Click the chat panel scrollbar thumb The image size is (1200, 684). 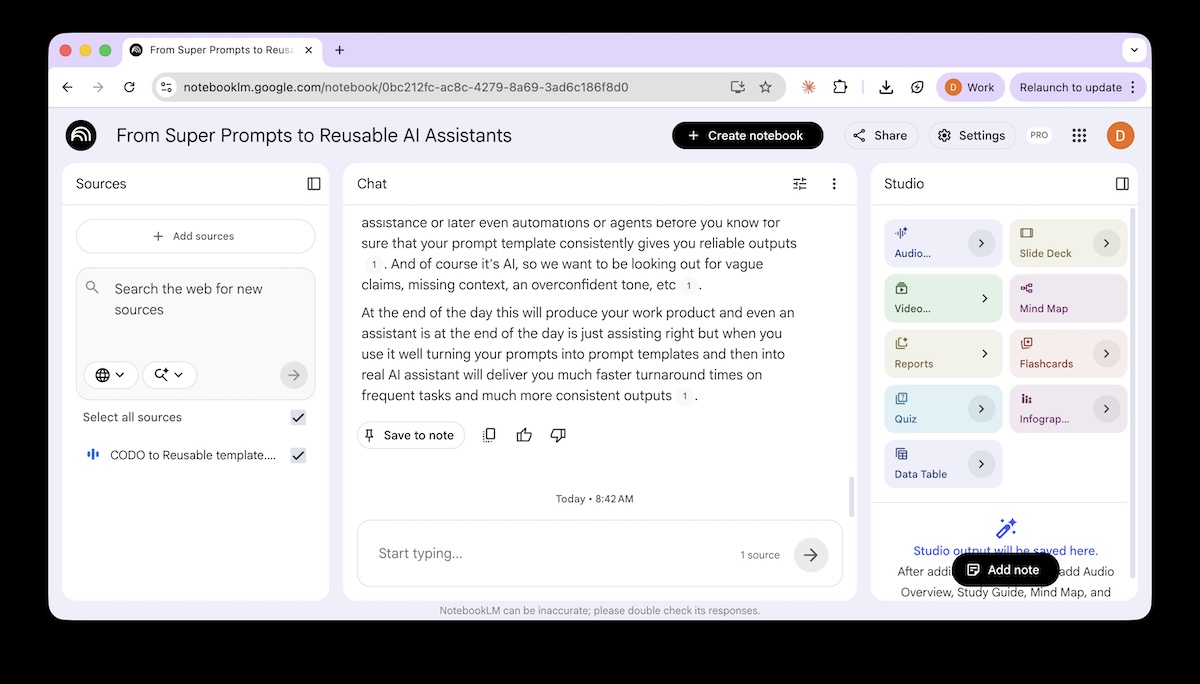tap(851, 497)
